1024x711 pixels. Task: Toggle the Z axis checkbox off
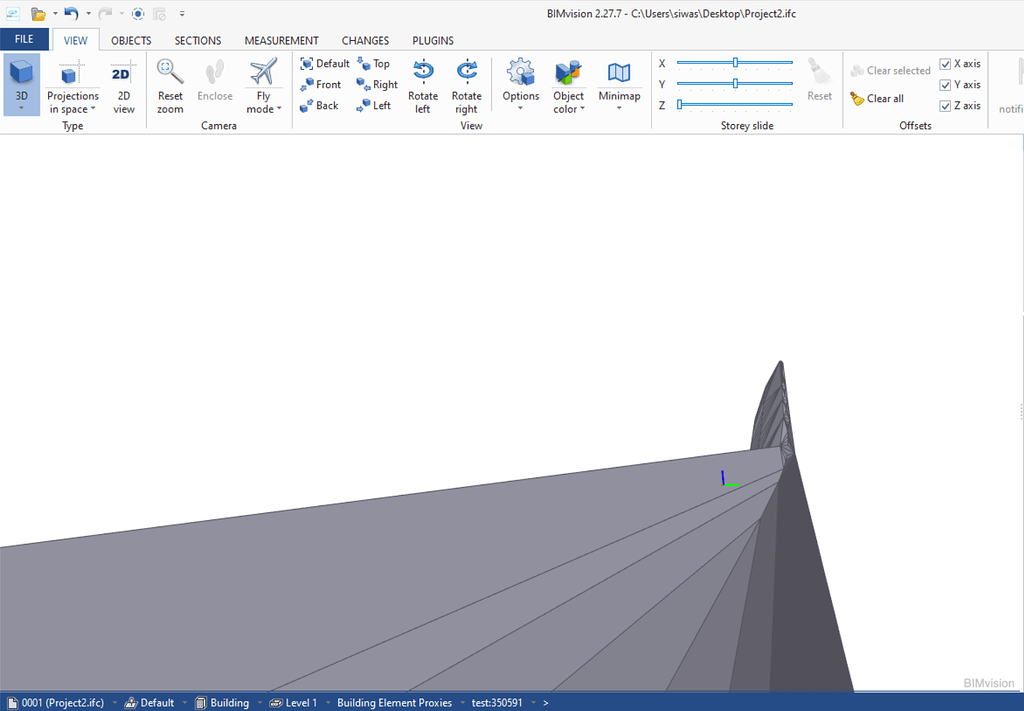[946, 105]
